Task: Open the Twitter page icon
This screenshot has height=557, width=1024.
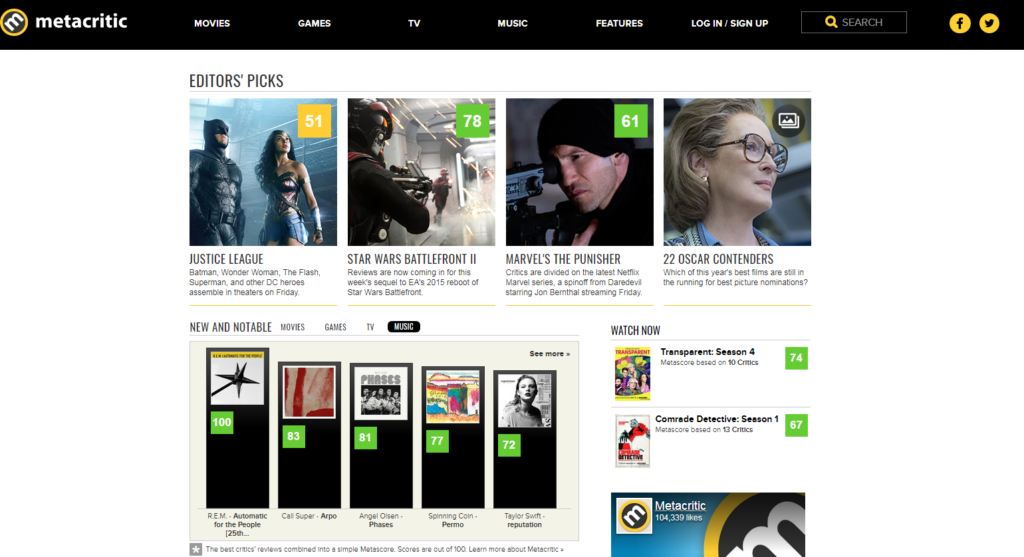Action: 989,23
